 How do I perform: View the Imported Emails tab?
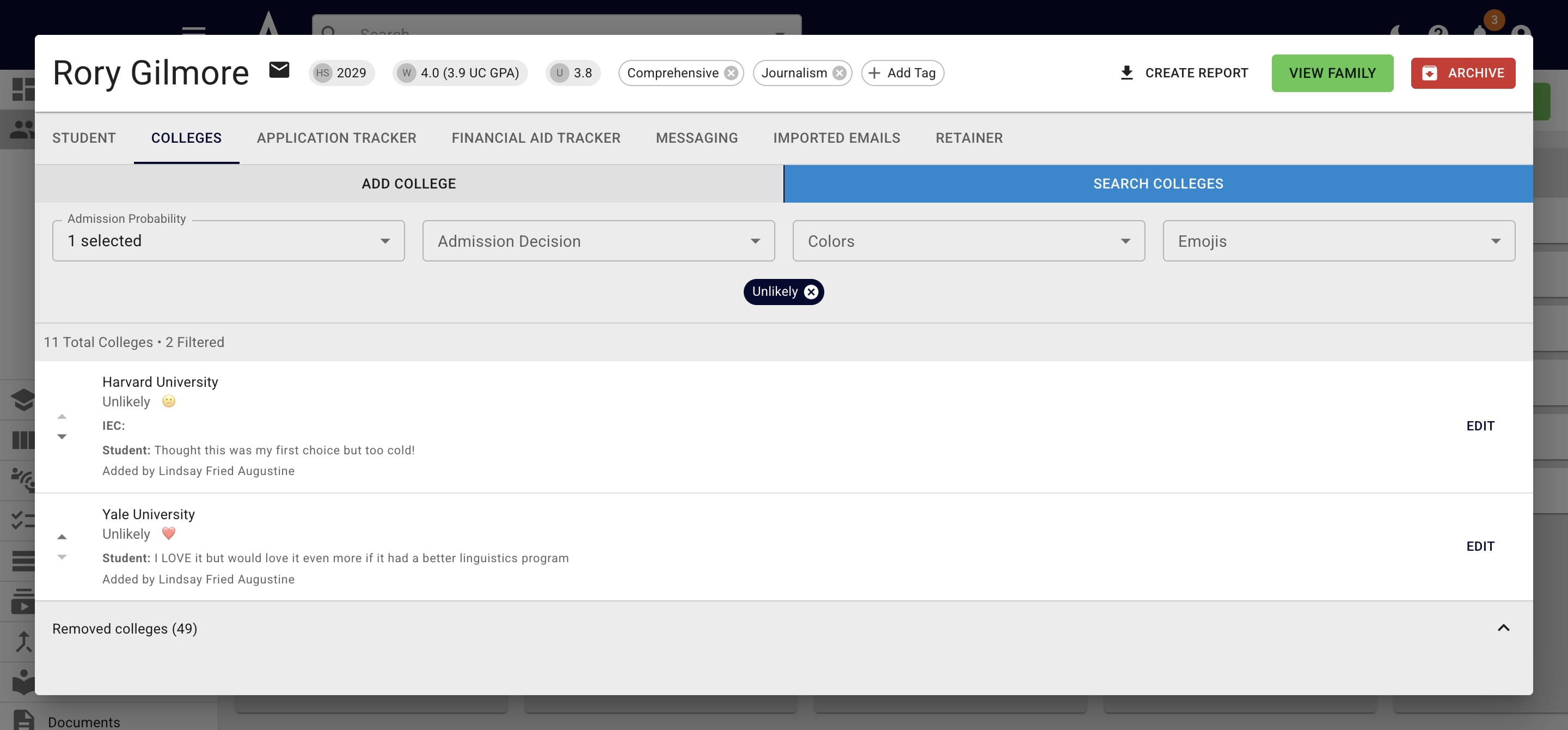pyautogui.click(x=836, y=138)
